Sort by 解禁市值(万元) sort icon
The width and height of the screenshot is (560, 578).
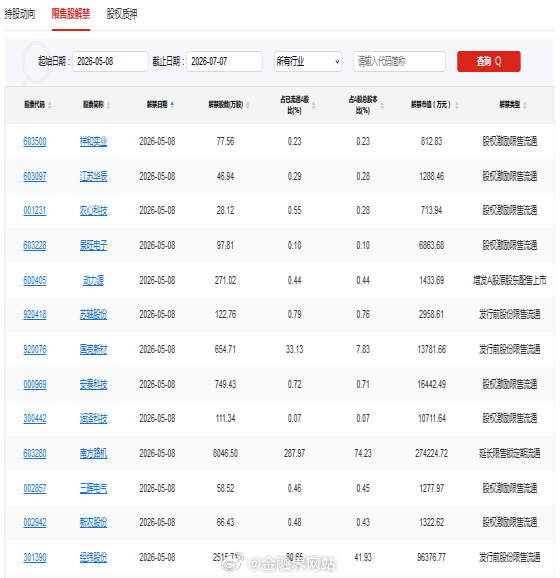pyautogui.click(x=457, y=105)
